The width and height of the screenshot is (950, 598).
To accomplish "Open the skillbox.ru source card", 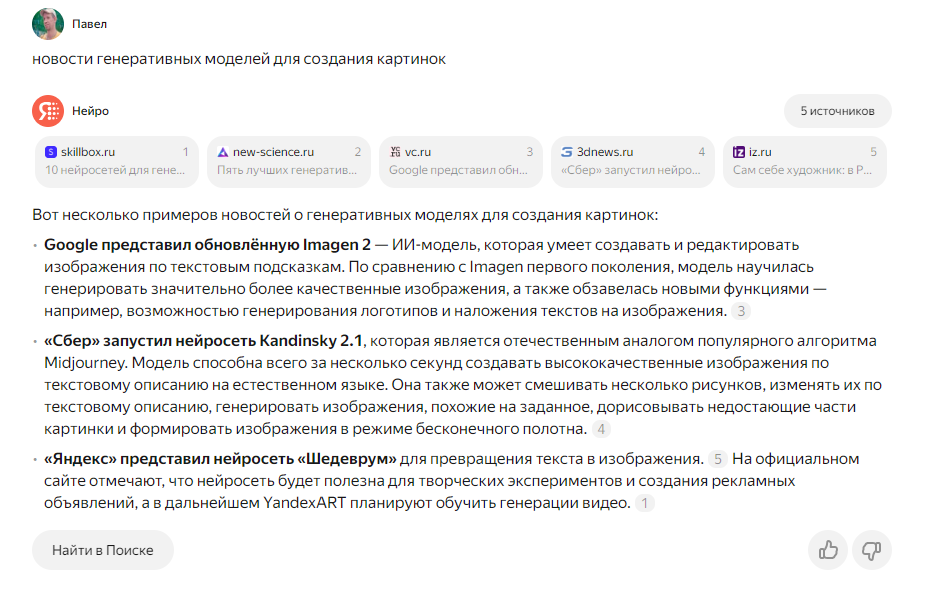I will pos(117,162).
